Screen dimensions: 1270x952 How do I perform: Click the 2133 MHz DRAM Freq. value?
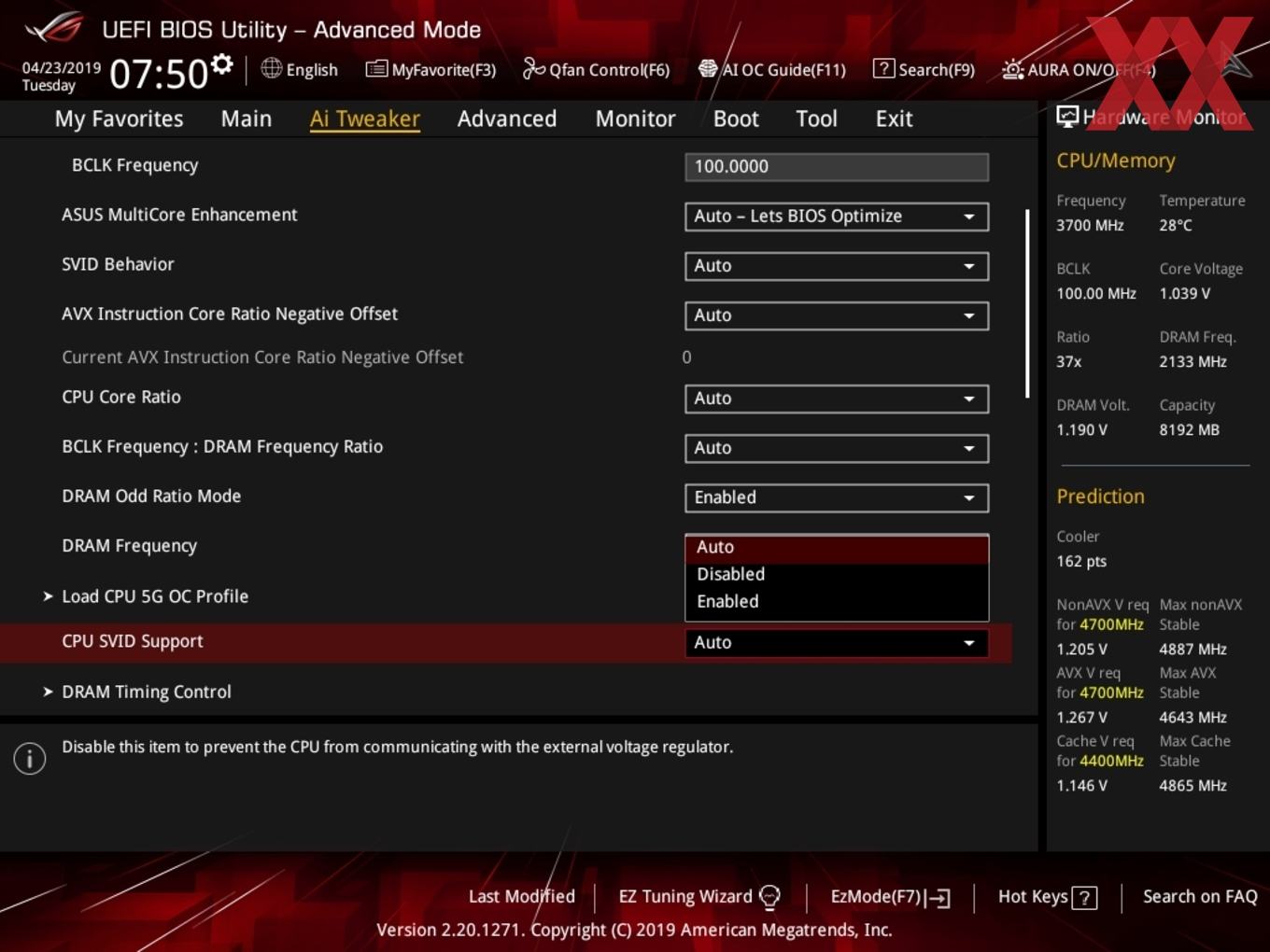(x=1192, y=362)
